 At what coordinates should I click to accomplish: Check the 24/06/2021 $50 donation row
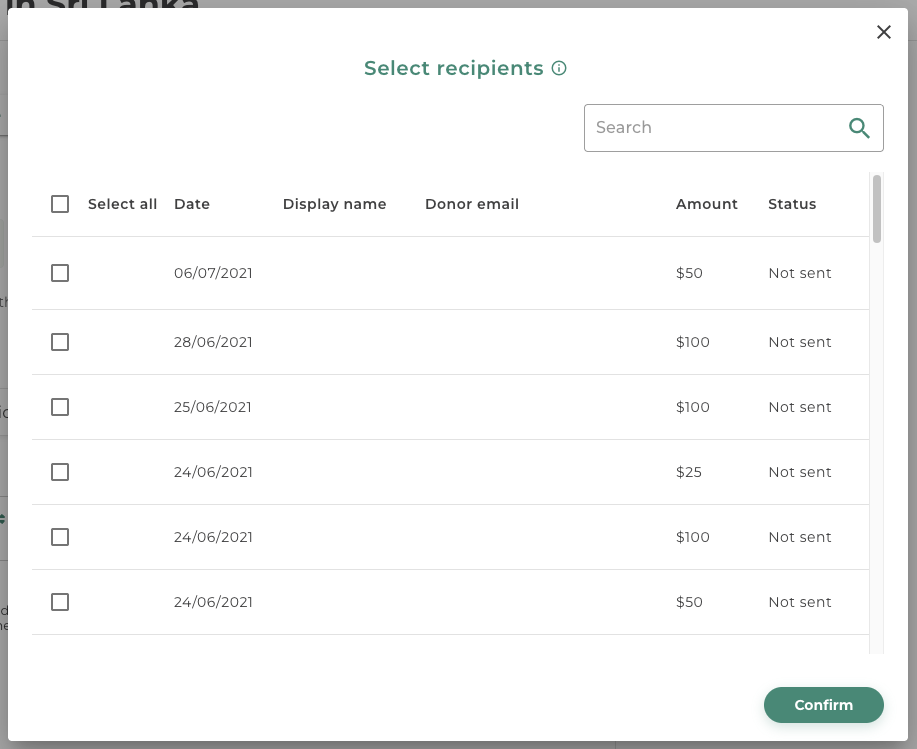click(x=60, y=602)
